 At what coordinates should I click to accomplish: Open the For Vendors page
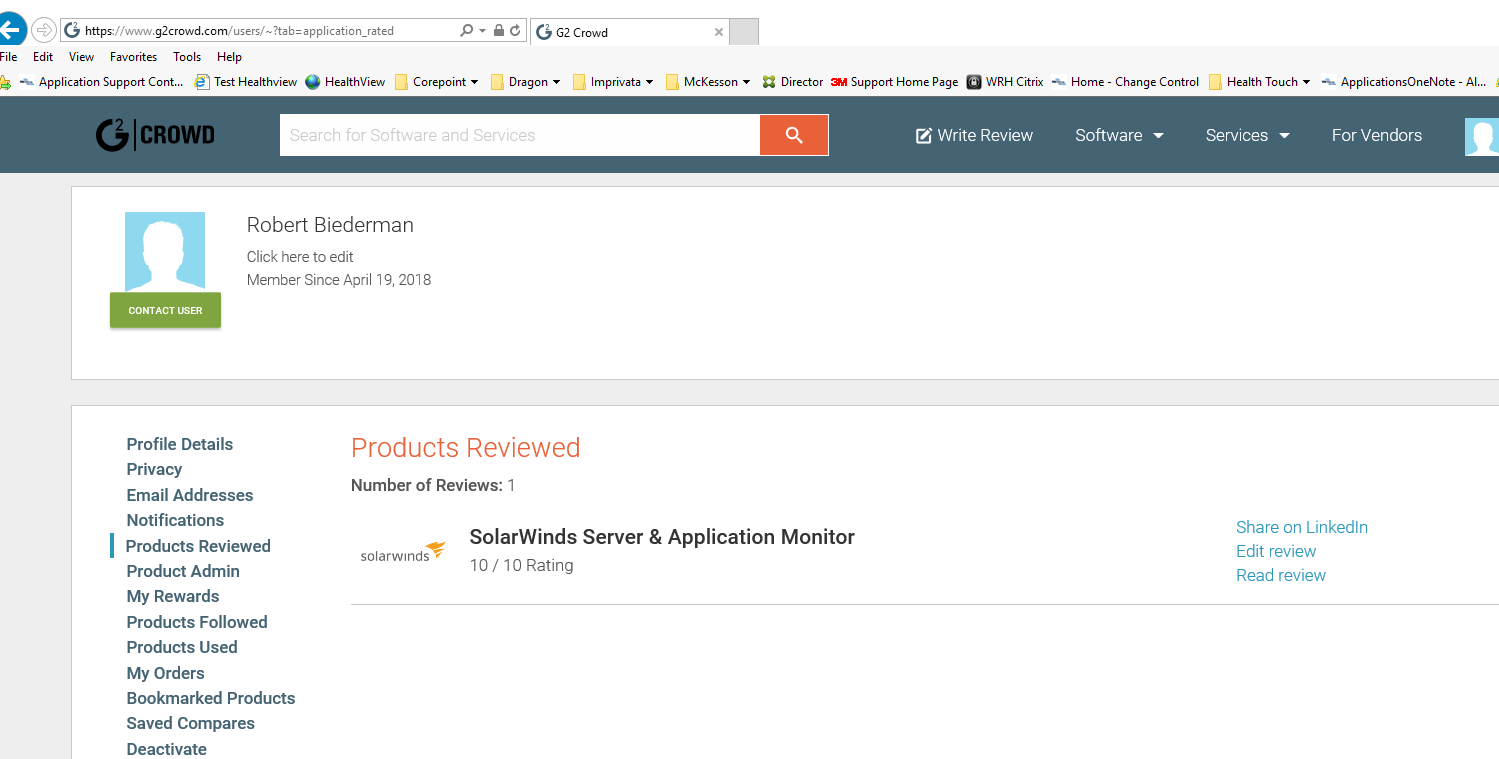coord(1376,135)
